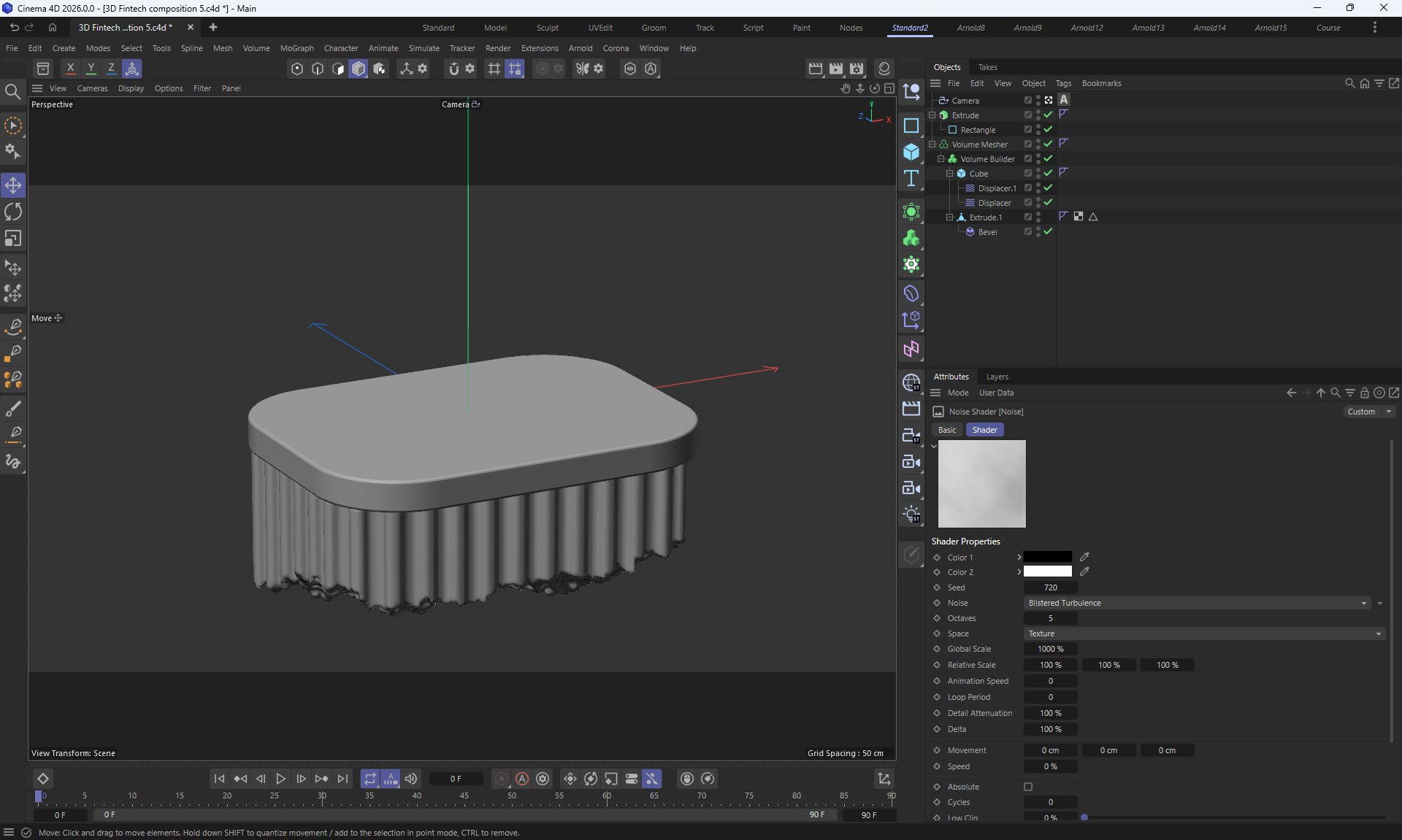Toggle X-axis lock icon
Viewport: 1402px width, 840px height.
tap(70, 69)
